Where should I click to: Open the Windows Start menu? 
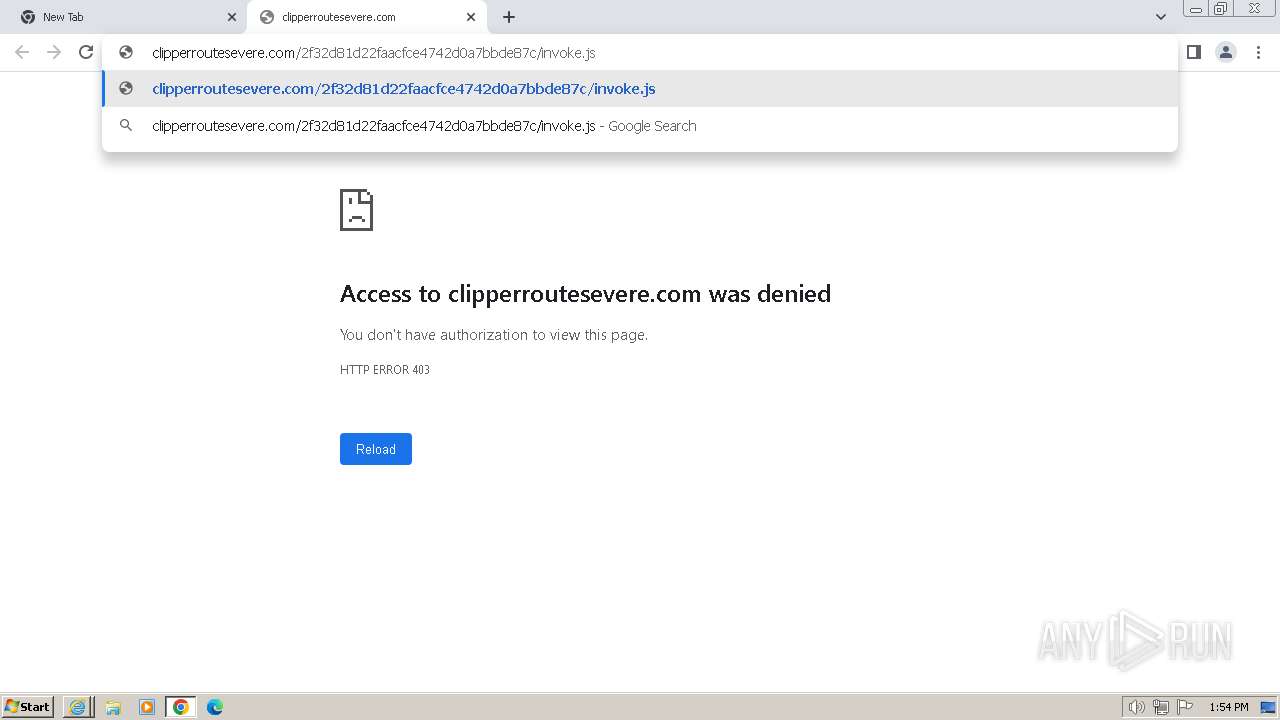27,707
